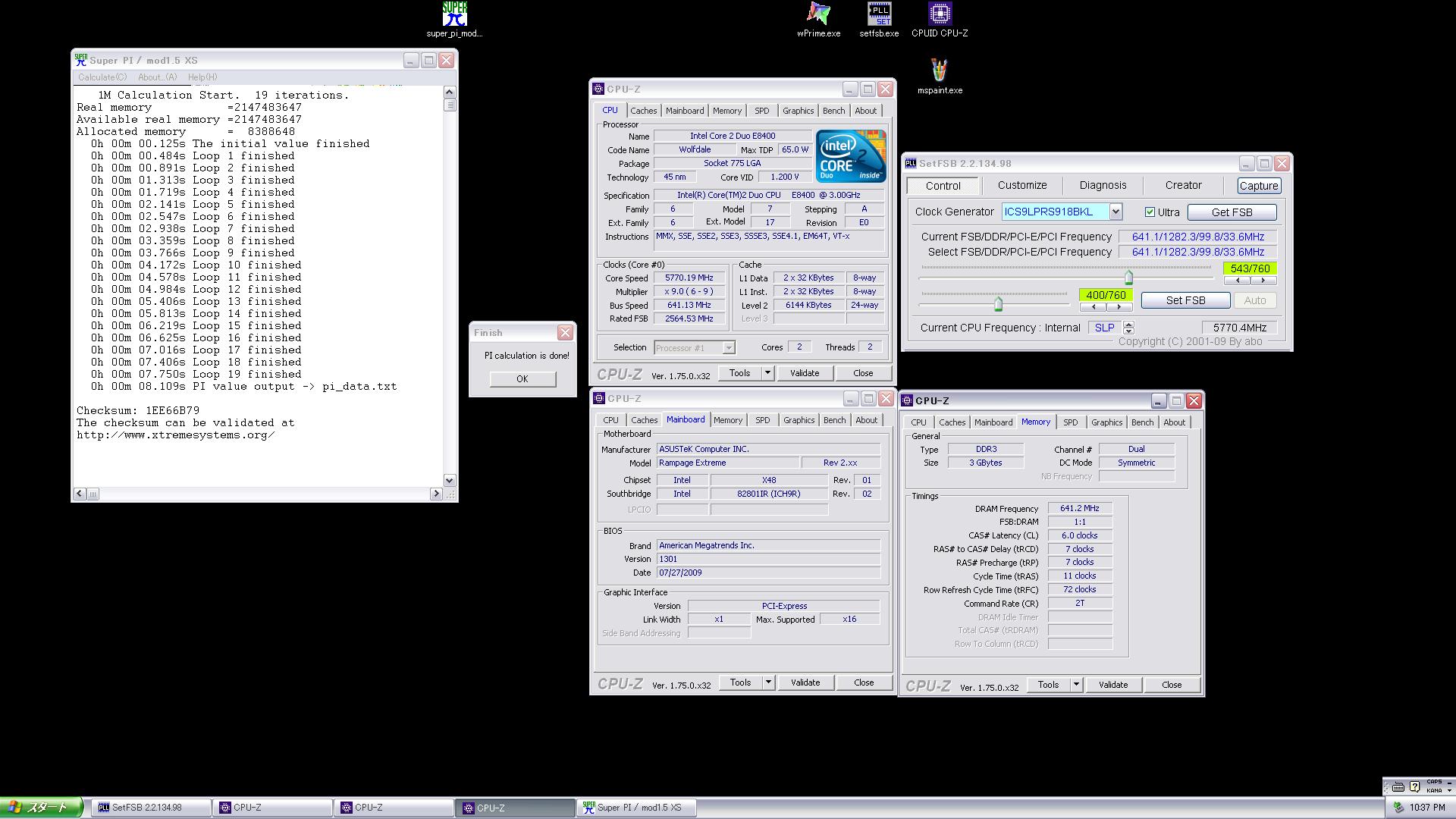
Task: Switch to SPD tab in Memory window
Action: tap(1070, 422)
